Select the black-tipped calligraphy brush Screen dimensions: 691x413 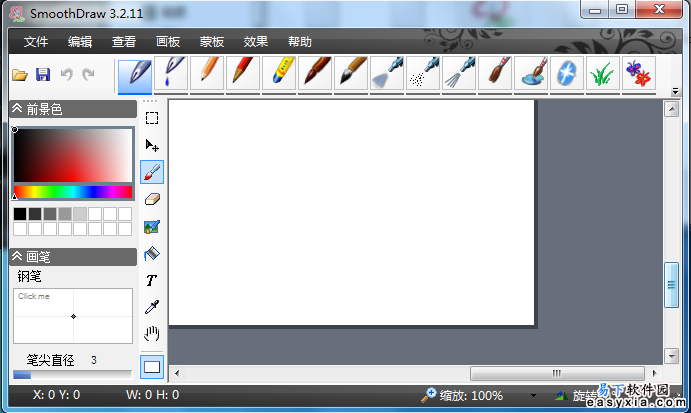tap(351, 74)
